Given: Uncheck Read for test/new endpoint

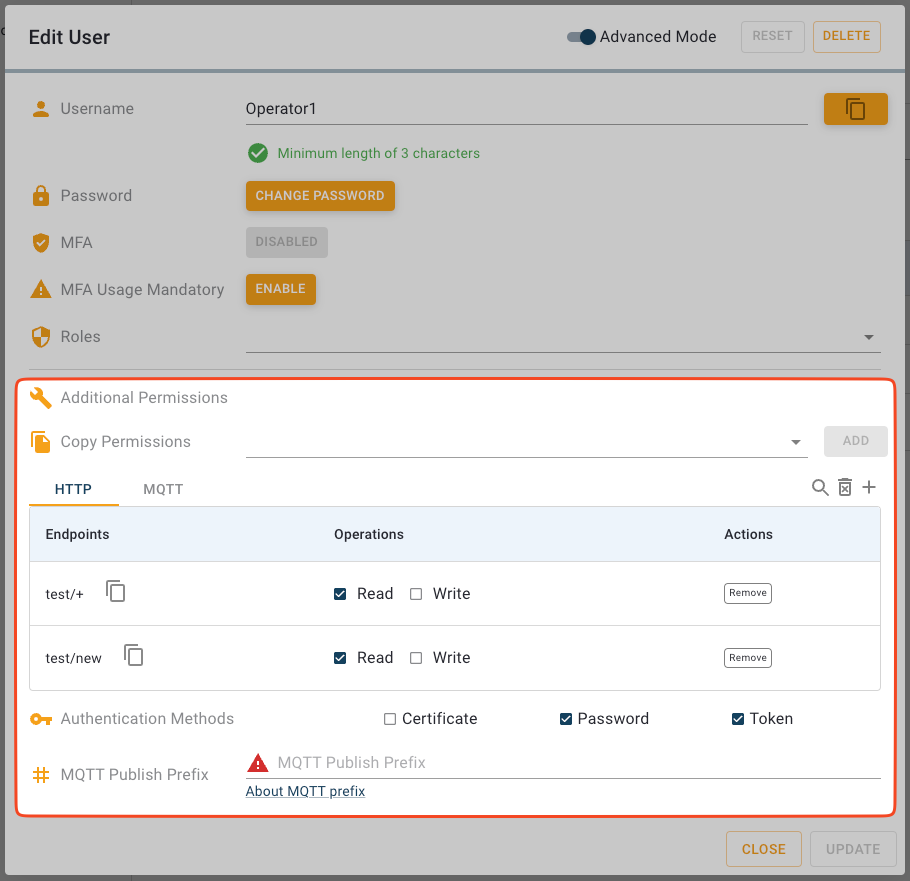Looking at the screenshot, I should click(341, 658).
